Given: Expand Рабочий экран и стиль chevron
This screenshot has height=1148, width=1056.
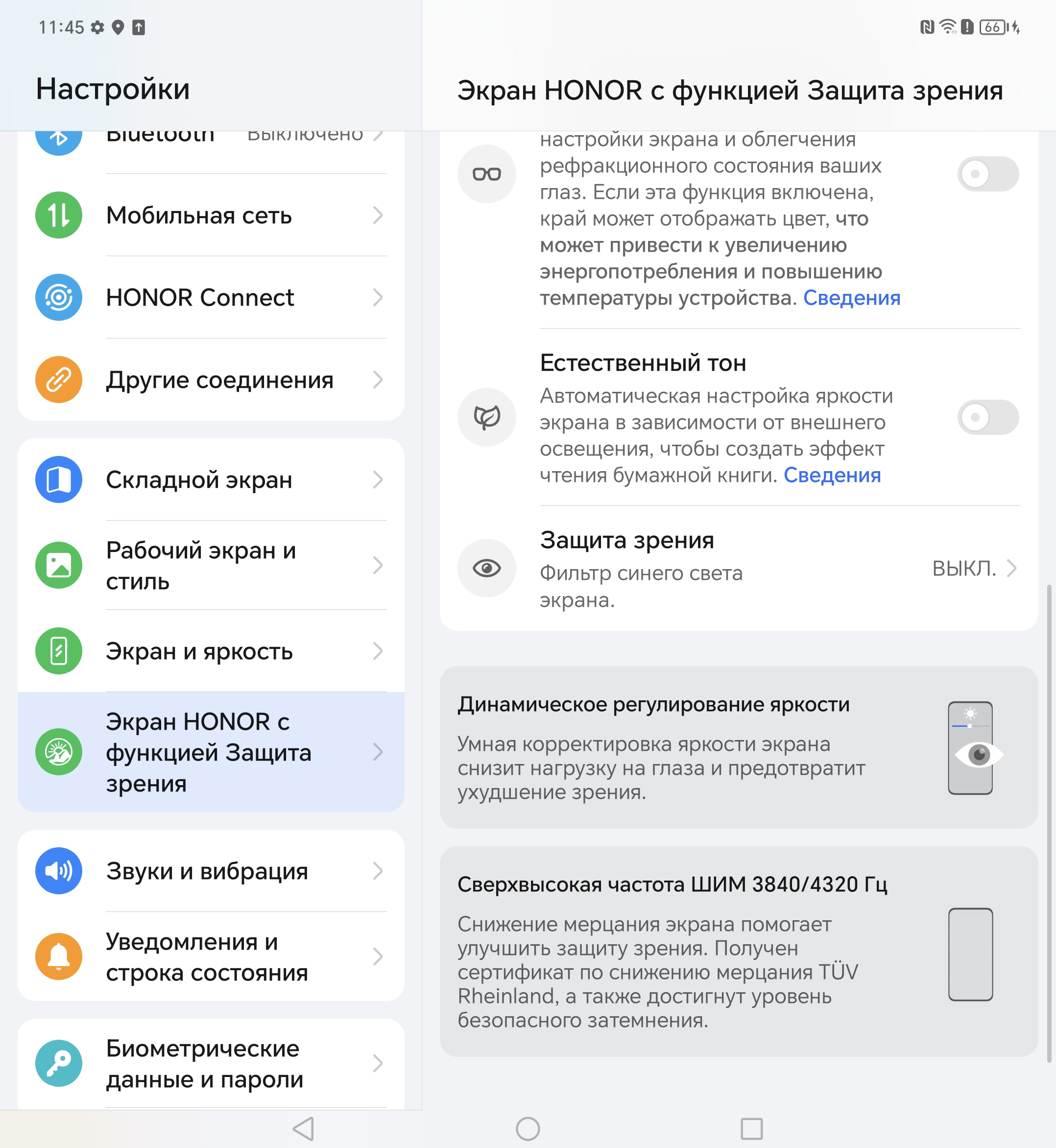Looking at the screenshot, I should point(378,565).
